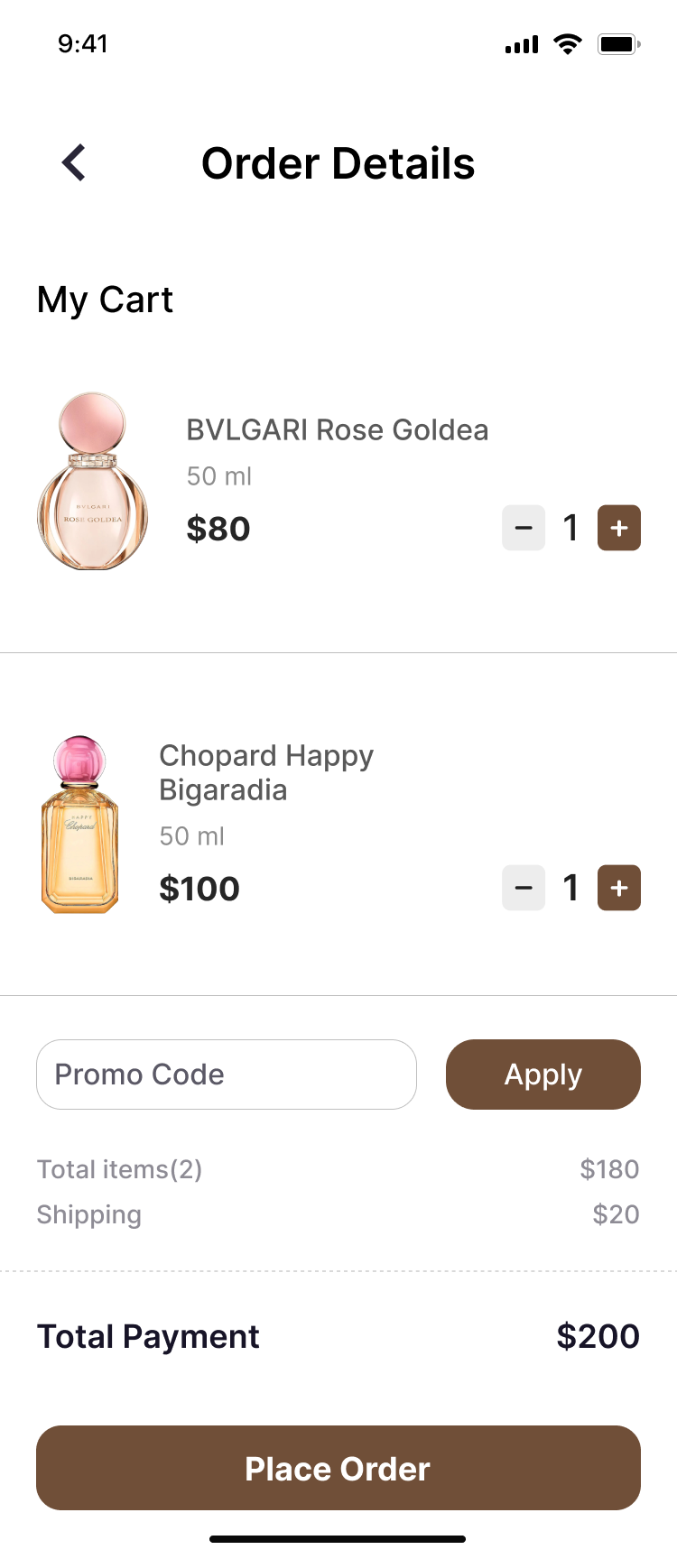Viewport: 677px width, 1568px height.
Task: Open the BVLGARI Rose Goldea product title
Action: coord(337,430)
